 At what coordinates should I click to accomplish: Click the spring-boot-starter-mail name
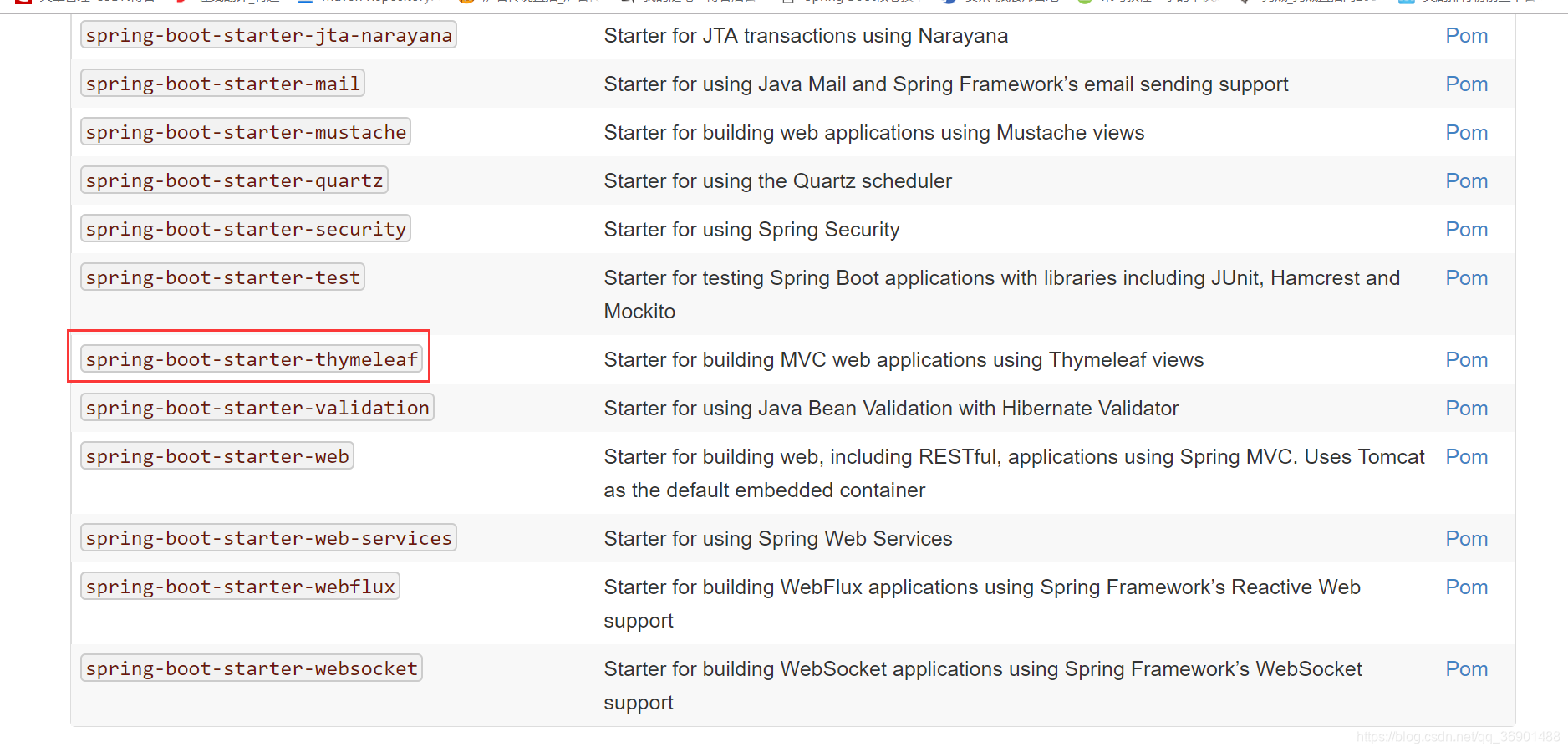(x=222, y=84)
